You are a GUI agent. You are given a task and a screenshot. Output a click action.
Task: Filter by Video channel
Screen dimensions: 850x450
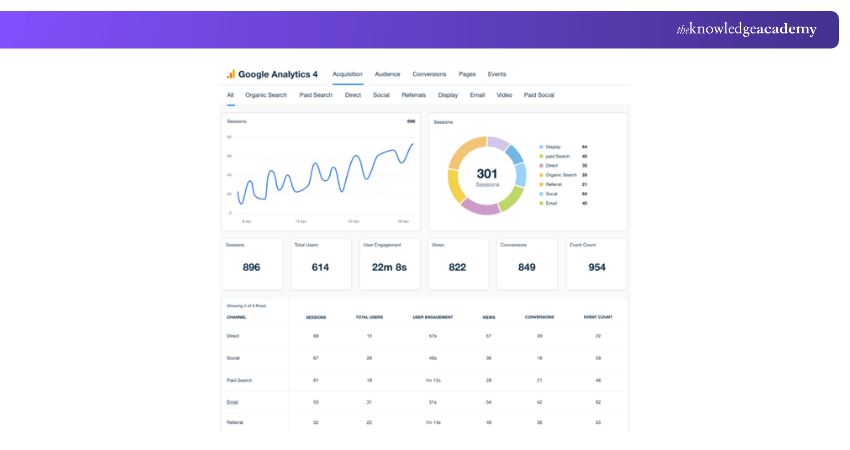pyautogui.click(x=505, y=95)
